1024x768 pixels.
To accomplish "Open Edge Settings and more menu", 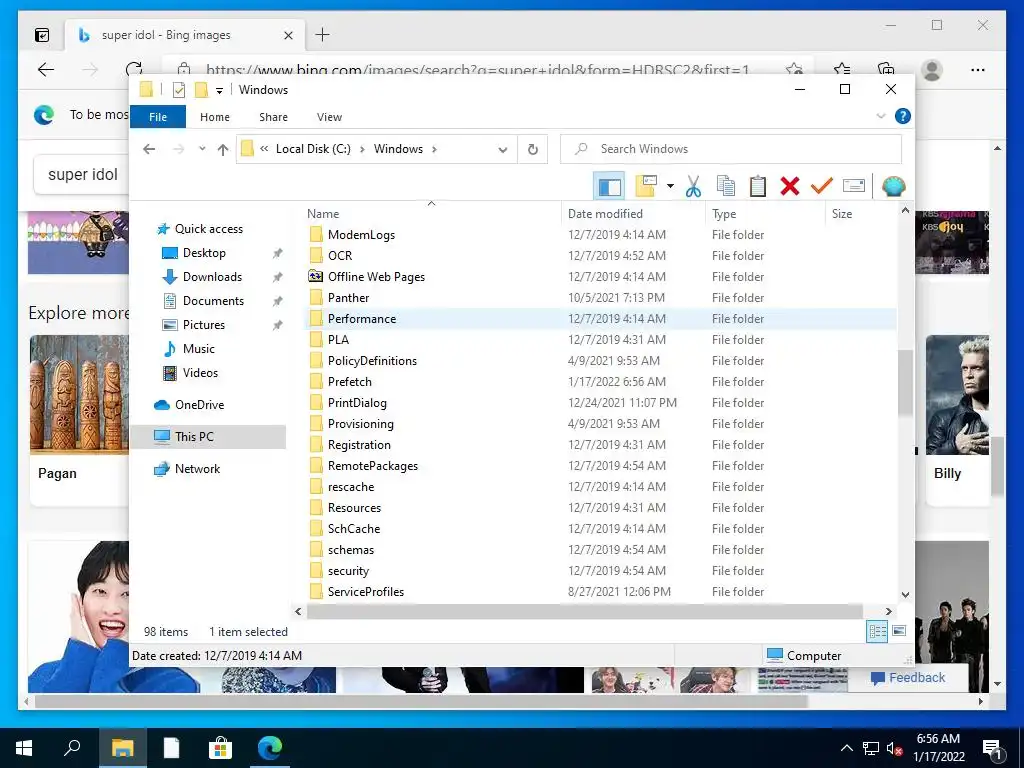I will pyautogui.click(x=978, y=70).
